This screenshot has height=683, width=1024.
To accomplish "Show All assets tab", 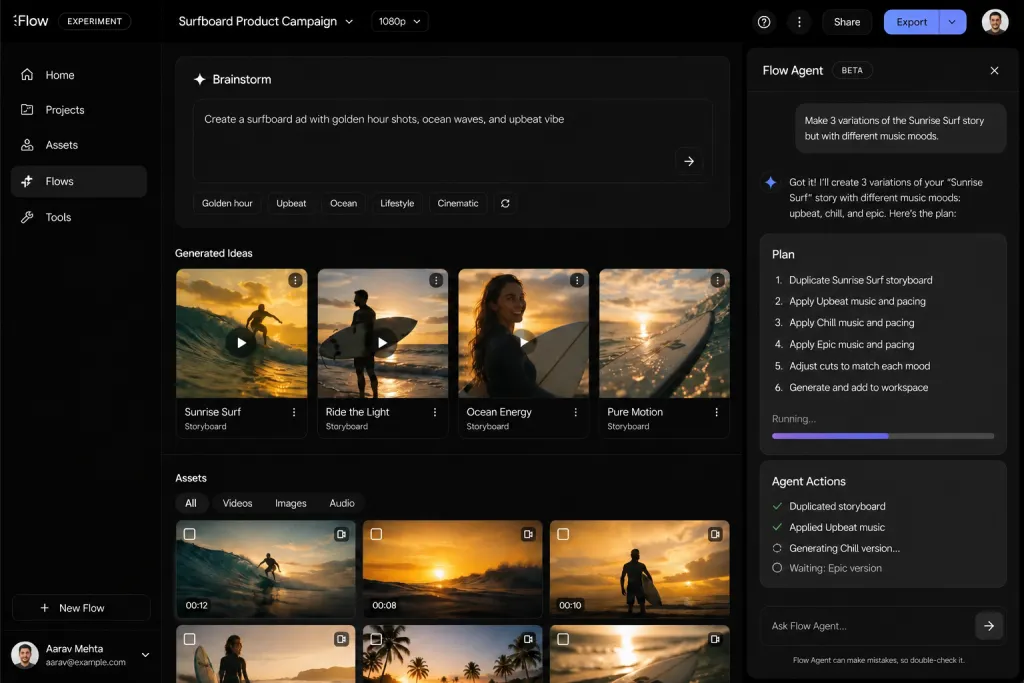I will click(x=191, y=503).
